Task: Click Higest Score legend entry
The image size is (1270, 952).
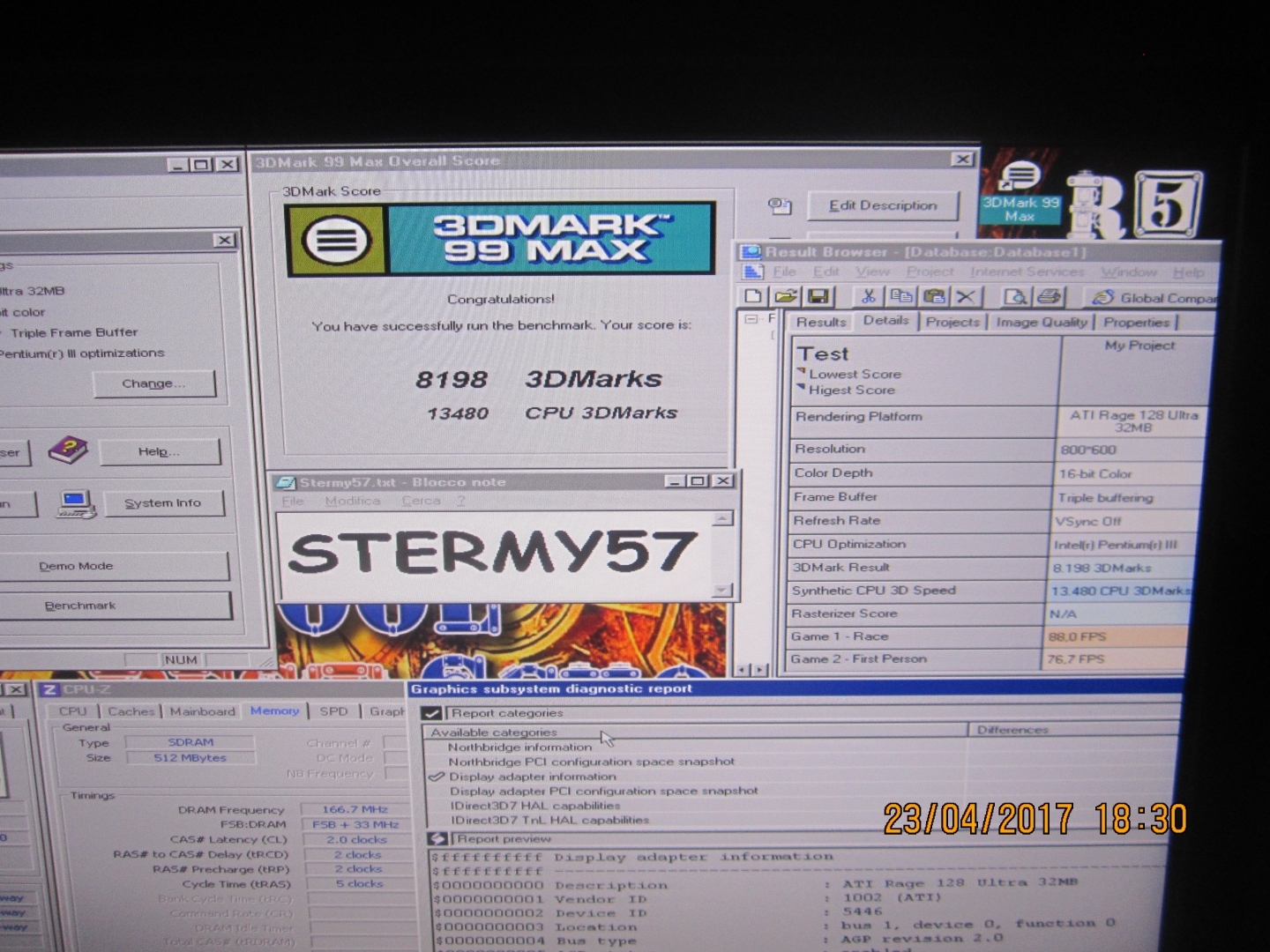Action: click(845, 390)
